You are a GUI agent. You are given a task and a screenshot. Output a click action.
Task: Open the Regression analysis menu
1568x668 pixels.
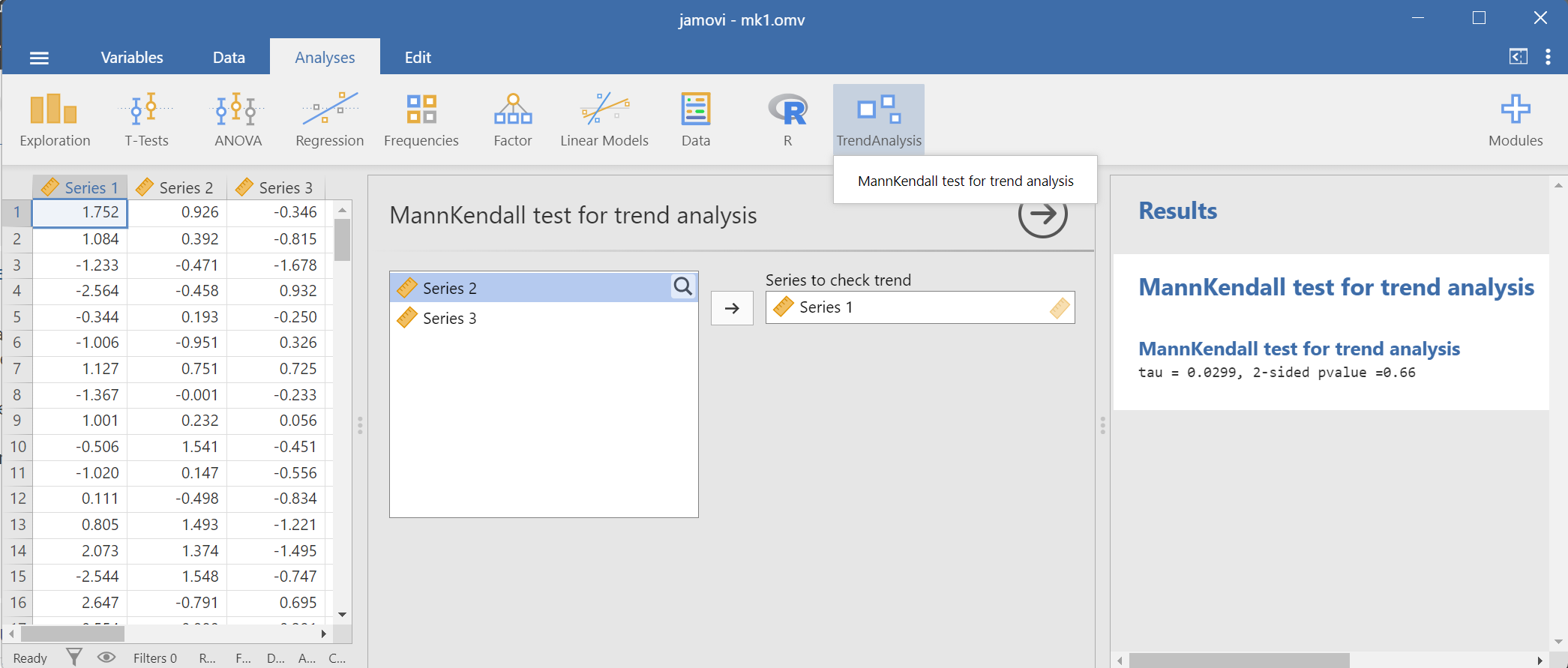click(x=329, y=120)
